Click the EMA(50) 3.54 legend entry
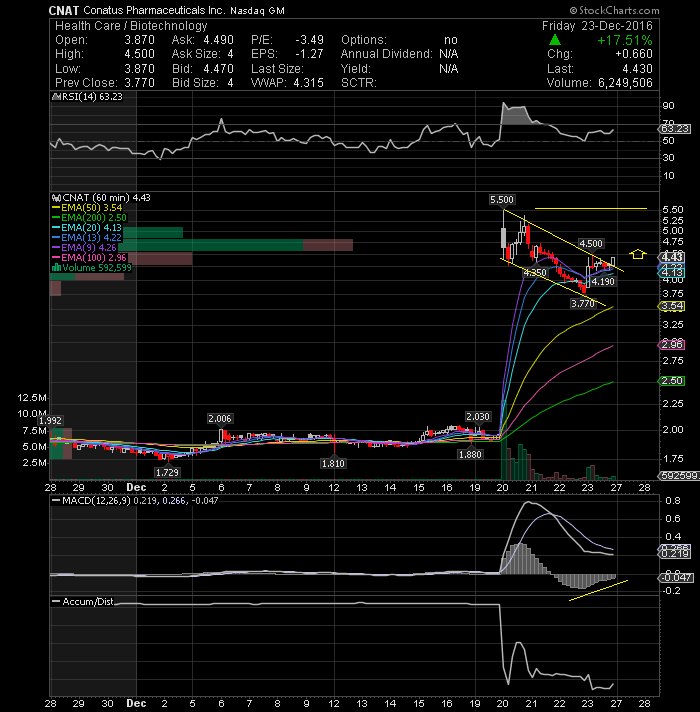Image resolution: width=700 pixels, height=712 pixels. point(88,208)
